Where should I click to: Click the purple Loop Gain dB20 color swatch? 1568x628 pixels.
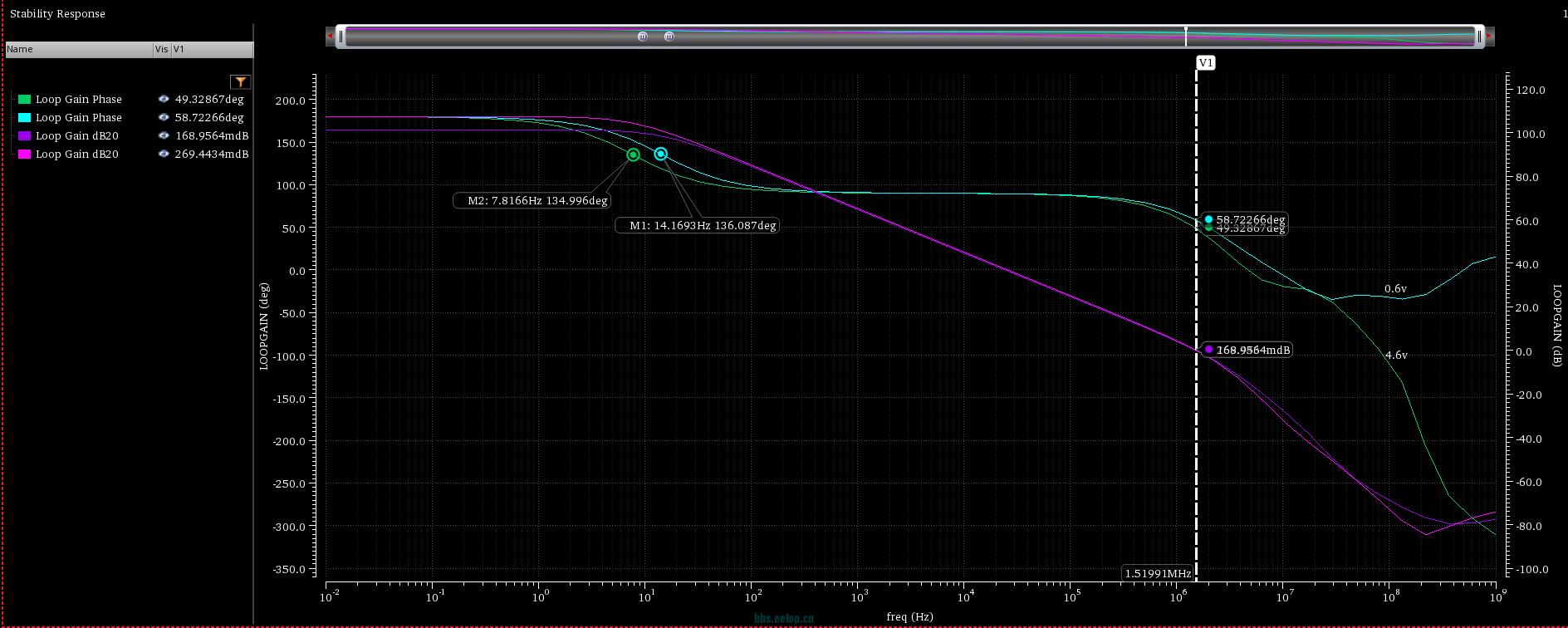(25, 135)
